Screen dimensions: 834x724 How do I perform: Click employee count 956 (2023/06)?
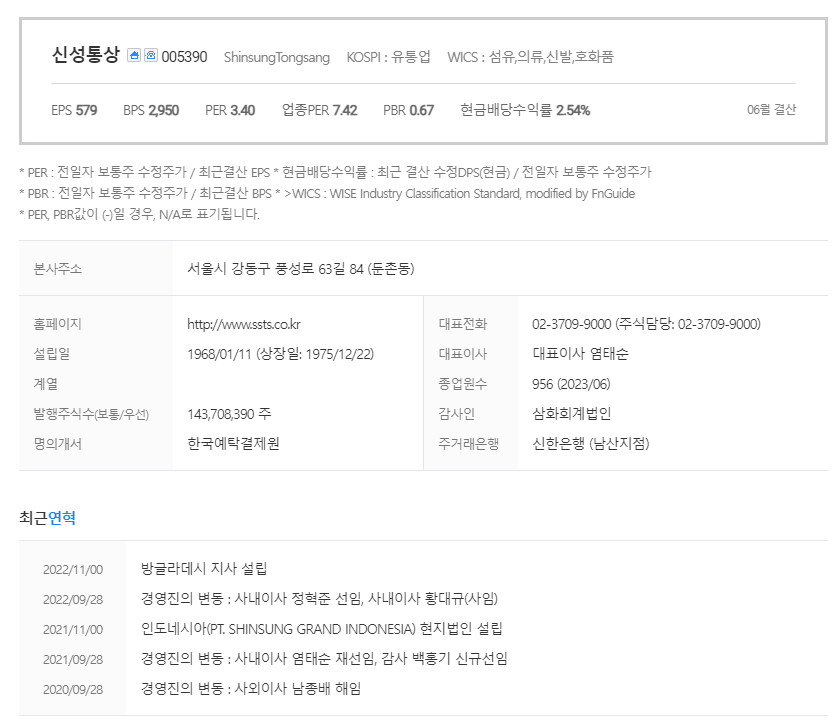(x=571, y=384)
